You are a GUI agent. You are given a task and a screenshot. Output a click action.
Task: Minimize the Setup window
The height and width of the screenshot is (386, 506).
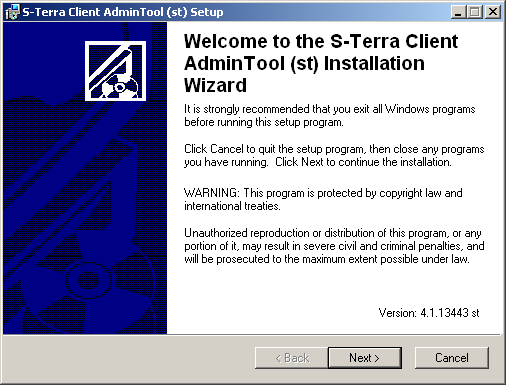(x=458, y=12)
